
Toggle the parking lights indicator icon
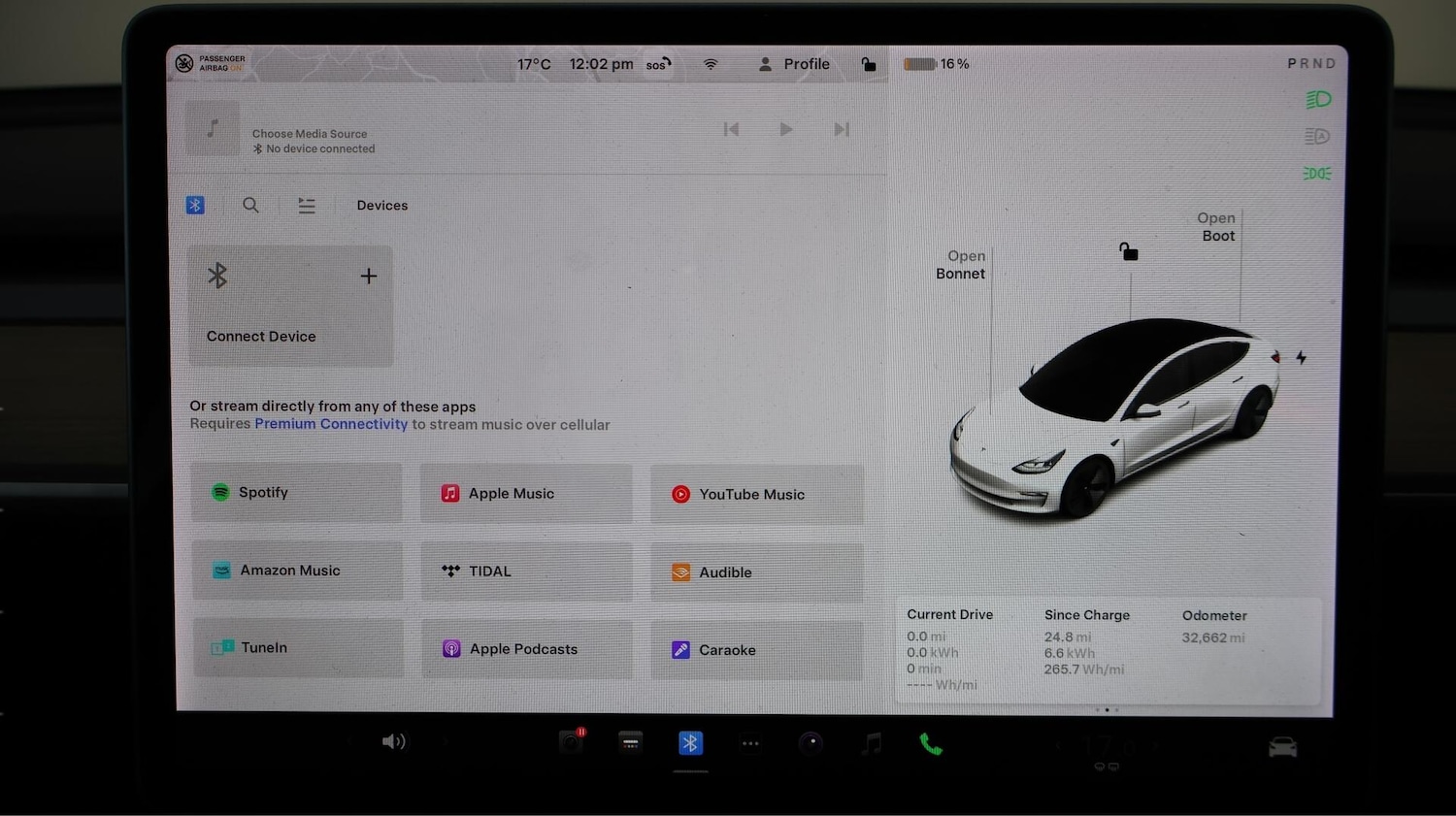(1316, 173)
